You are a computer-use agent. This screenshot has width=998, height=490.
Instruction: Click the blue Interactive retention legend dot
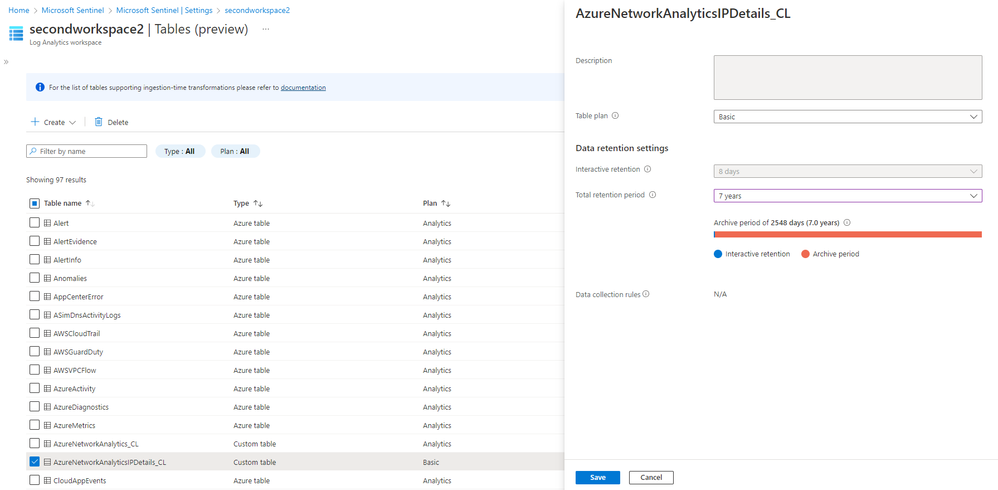point(718,254)
